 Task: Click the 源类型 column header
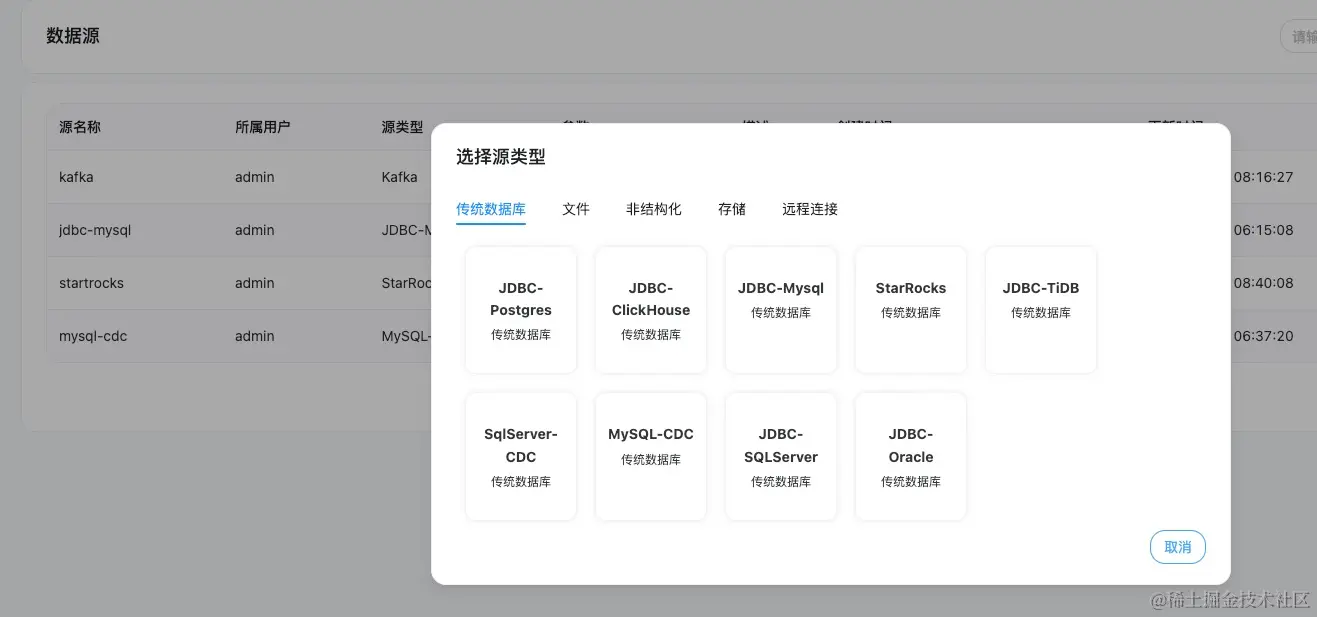click(x=402, y=127)
